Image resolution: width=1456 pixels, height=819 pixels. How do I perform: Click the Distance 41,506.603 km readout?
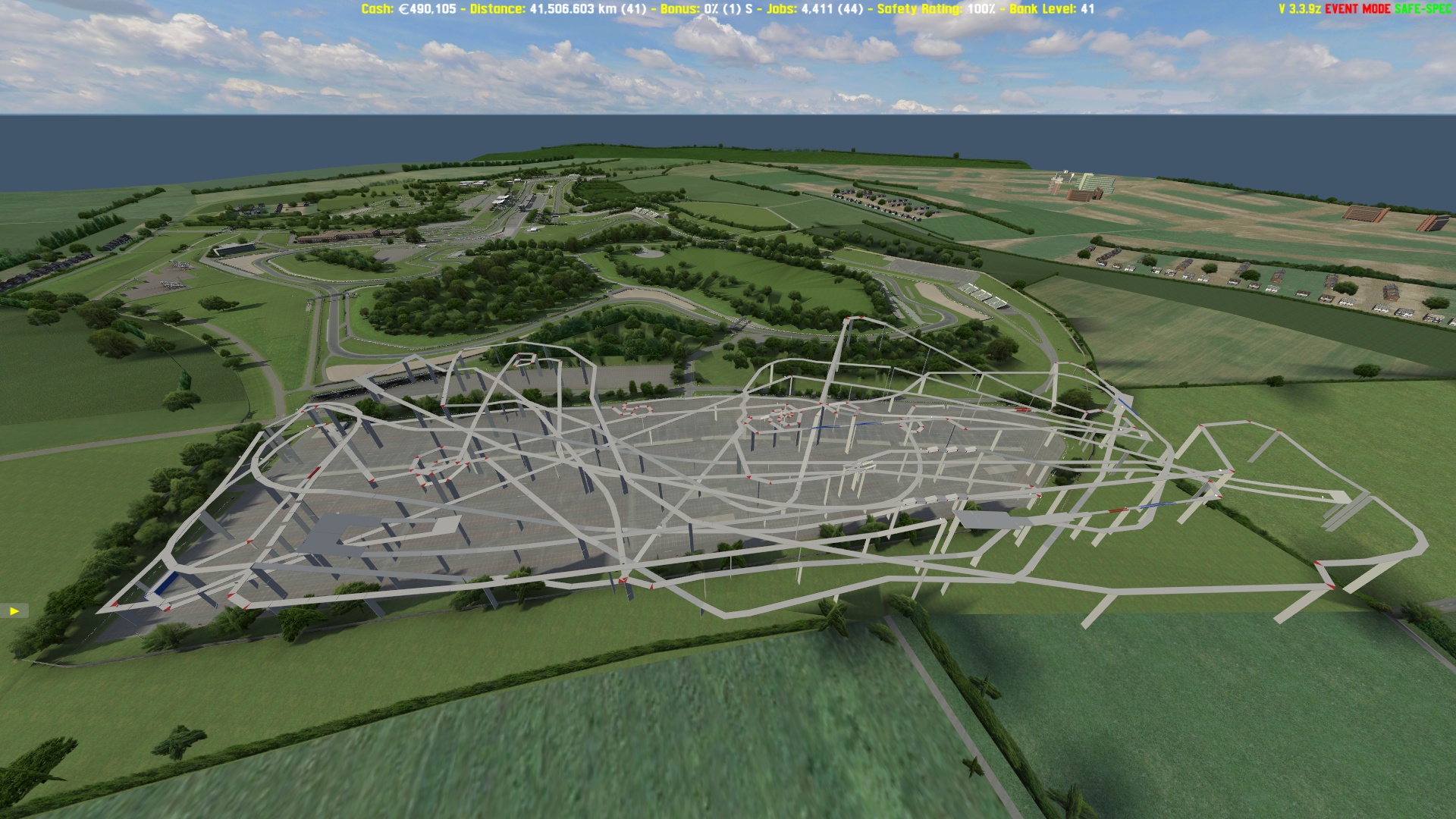point(557,9)
